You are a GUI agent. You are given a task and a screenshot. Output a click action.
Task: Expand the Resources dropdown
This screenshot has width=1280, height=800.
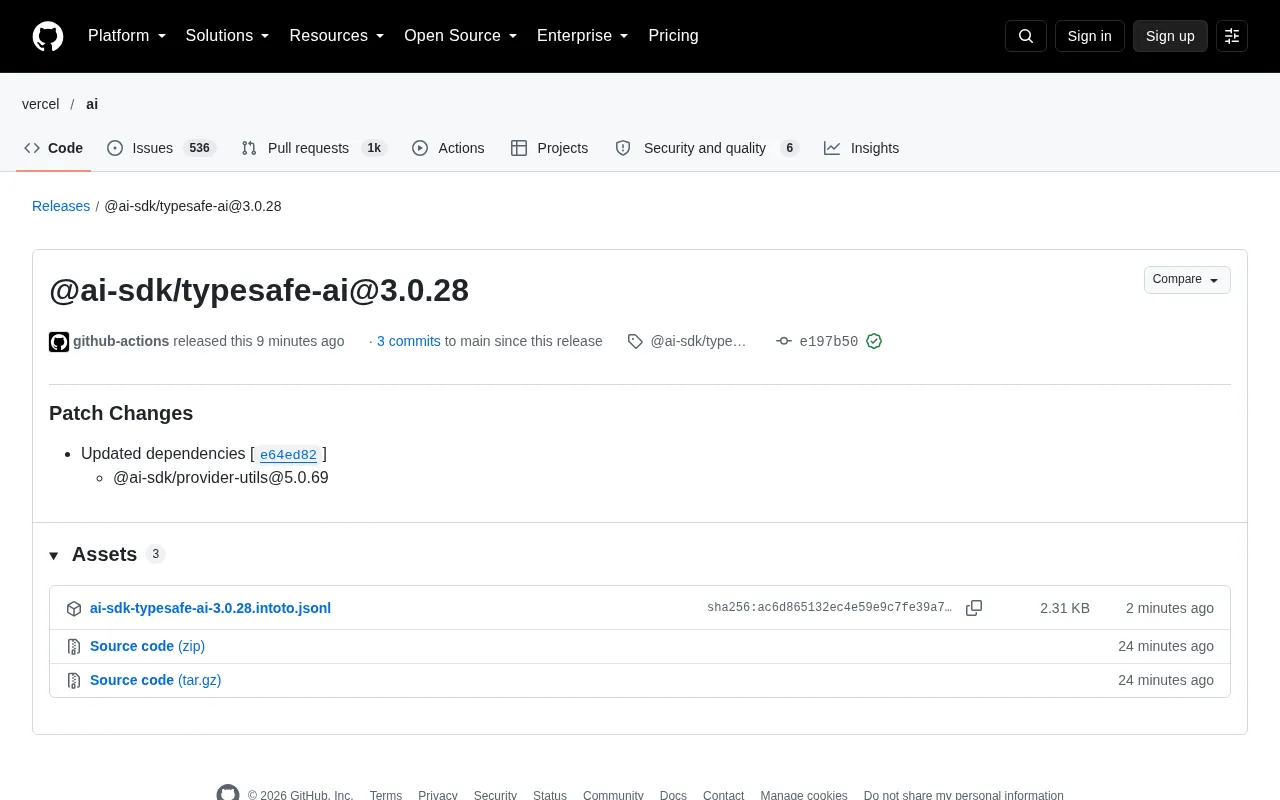point(337,36)
